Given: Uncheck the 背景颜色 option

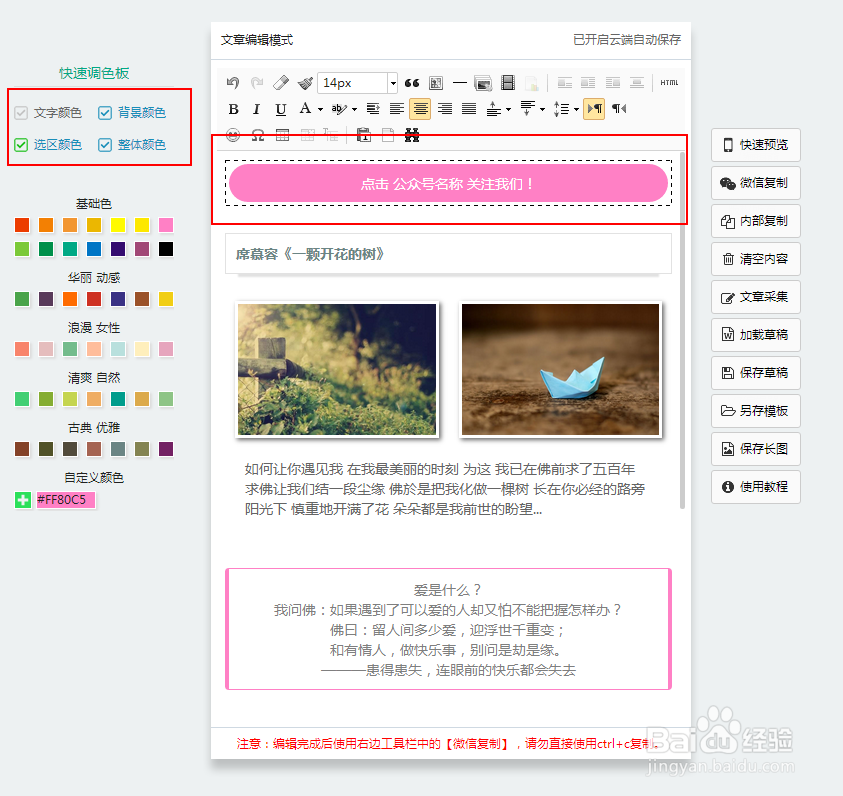Looking at the screenshot, I should point(103,112).
